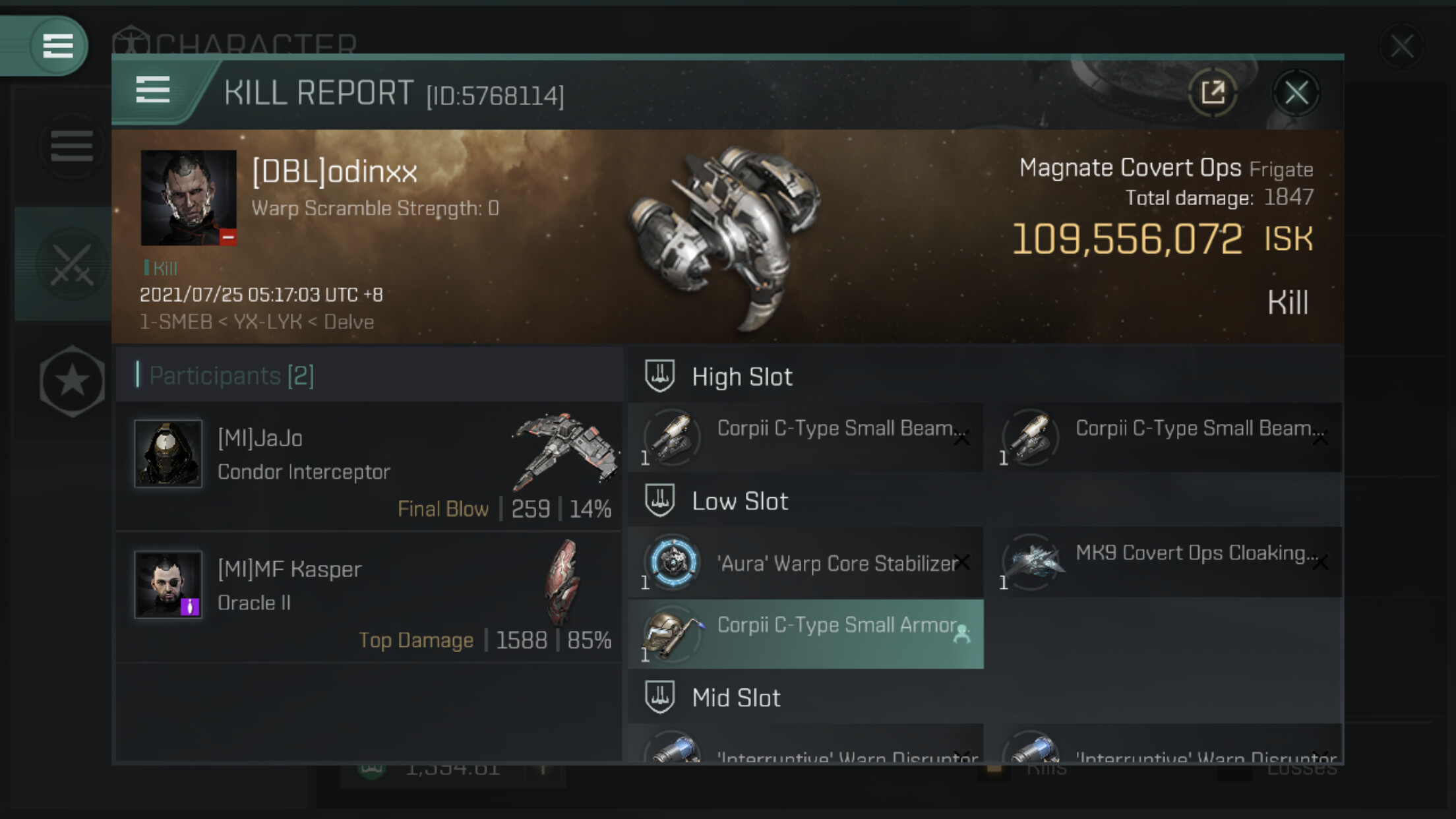Open the kill report hamburger menu
The width and height of the screenshot is (1456, 819).
coord(153,90)
